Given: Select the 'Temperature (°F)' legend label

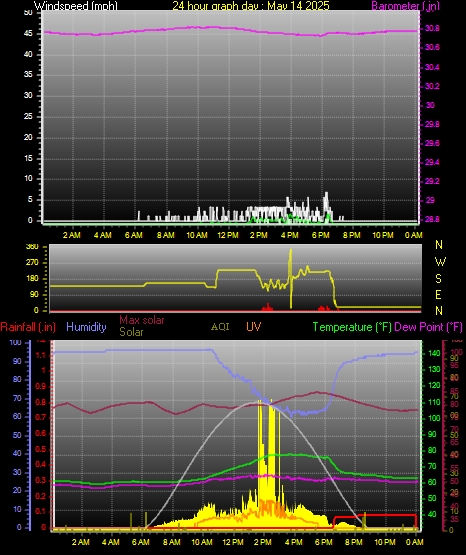Looking at the screenshot, I should [352, 327].
